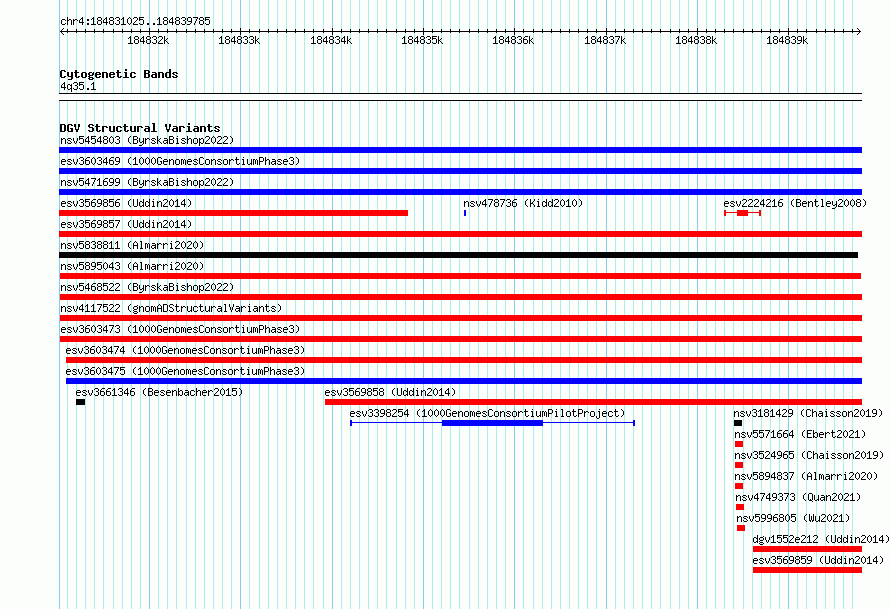Select esv3603473 (1000GenomesConsortiumPhase3) label
The height and width of the screenshot is (609, 890).
(x=180, y=329)
